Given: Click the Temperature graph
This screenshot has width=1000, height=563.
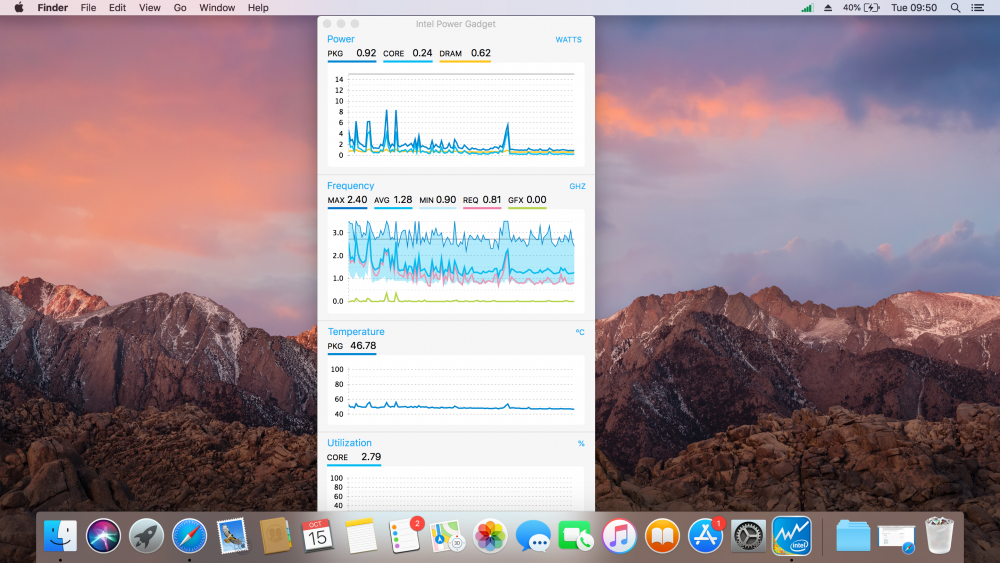Looking at the screenshot, I should [456, 390].
